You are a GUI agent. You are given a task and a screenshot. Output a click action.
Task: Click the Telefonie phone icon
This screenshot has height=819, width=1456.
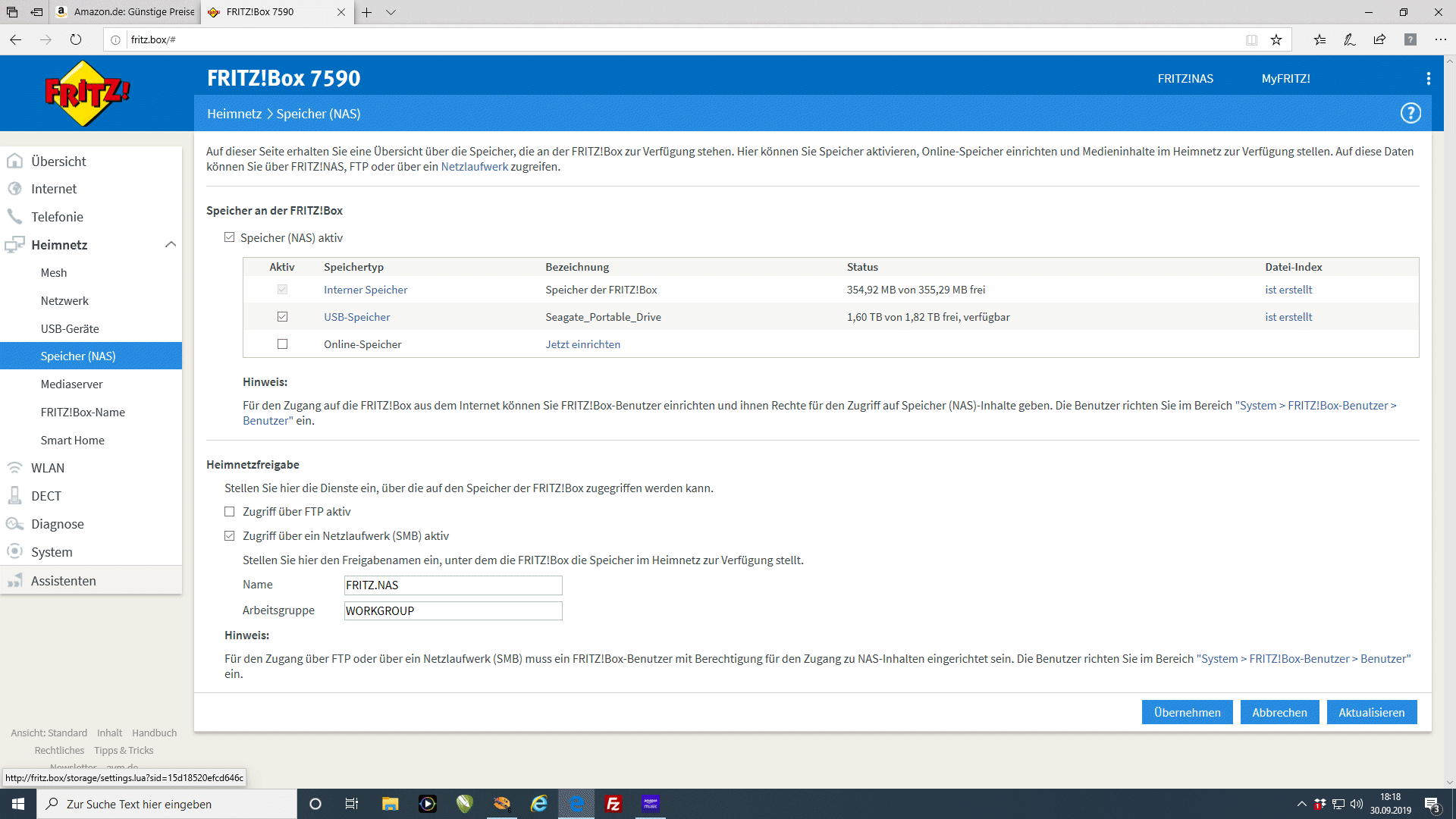[x=14, y=217]
